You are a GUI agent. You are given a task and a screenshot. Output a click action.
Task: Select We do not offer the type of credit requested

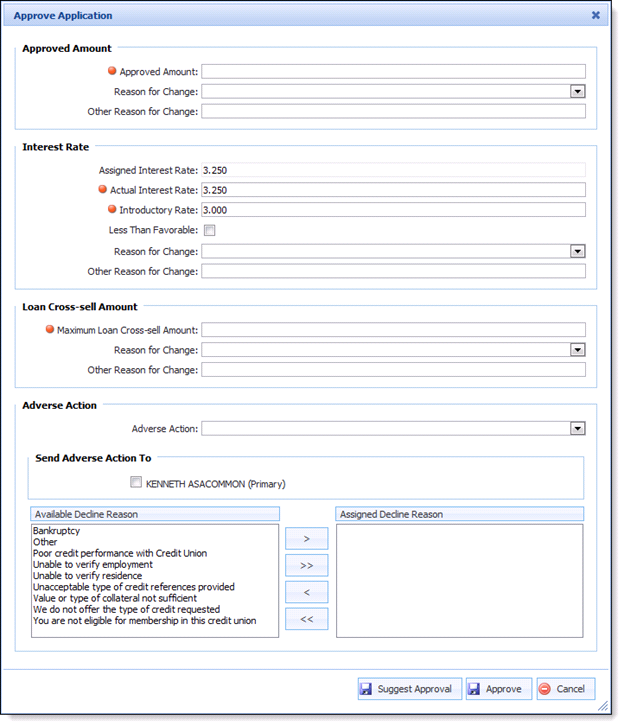pos(126,609)
